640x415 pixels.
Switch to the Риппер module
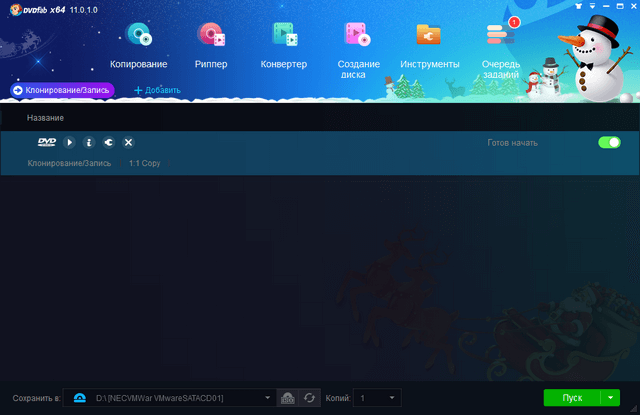pyautogui.click(x=211, y=46)
